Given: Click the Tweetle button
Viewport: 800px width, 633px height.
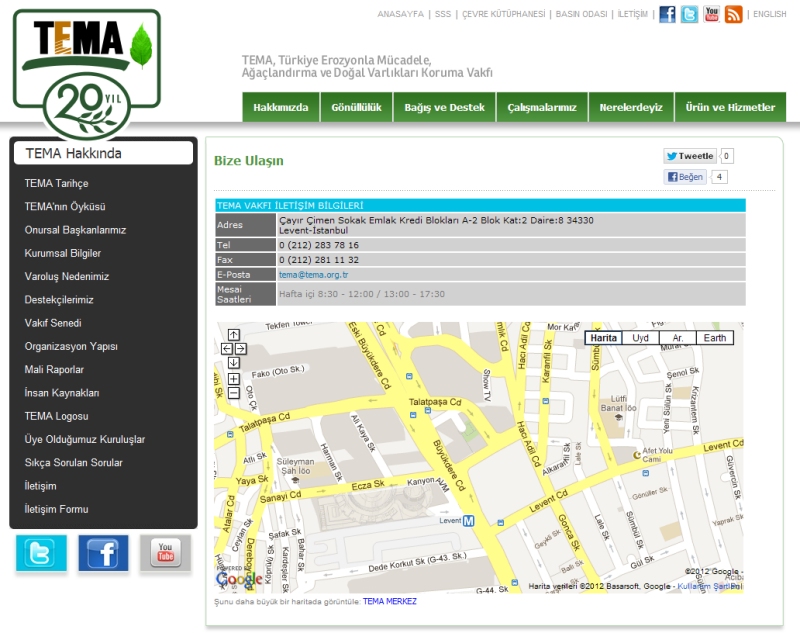Looking at the screenshot, I should [690, 156].
